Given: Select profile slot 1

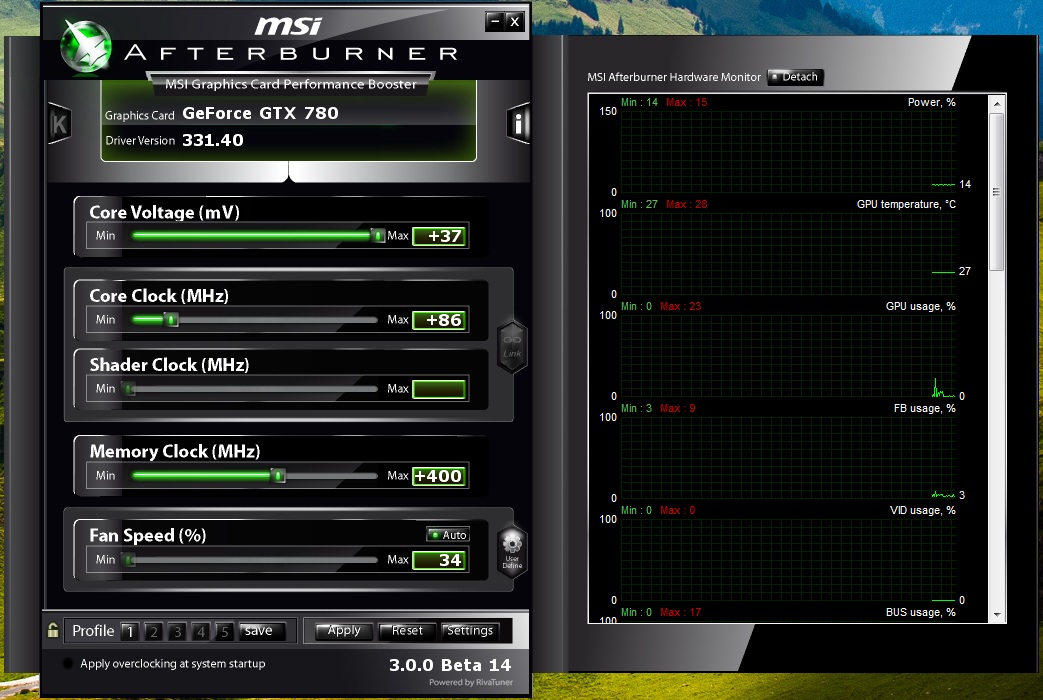Looking at the screenshot, I should point(130,631).
